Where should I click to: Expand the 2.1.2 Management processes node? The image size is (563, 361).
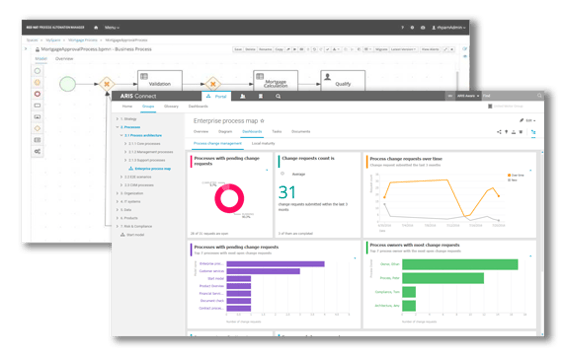125,152
